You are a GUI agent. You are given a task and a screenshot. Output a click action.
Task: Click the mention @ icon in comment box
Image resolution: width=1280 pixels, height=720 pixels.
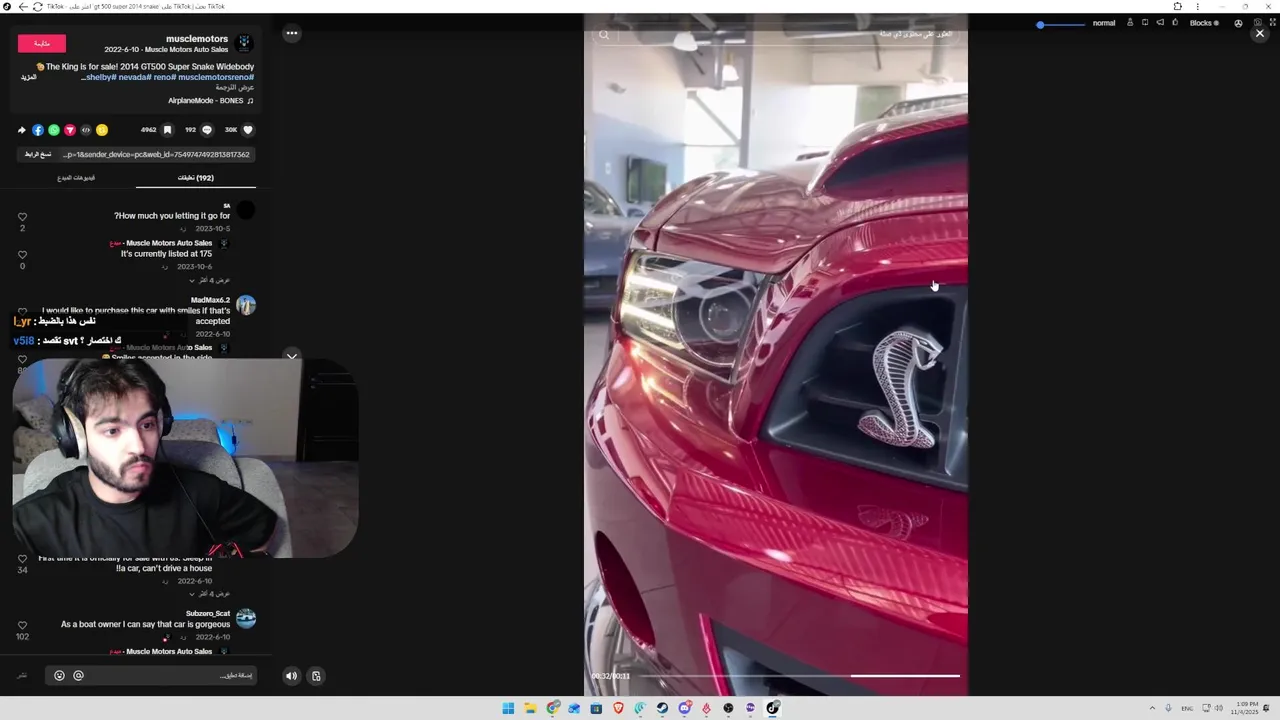[x=78, y=676]
